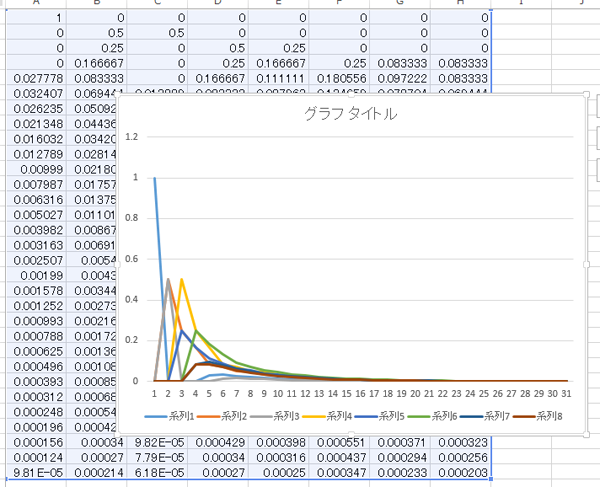
Task: Select the cell containing 0.00999
Action: [x=36, y=169]
